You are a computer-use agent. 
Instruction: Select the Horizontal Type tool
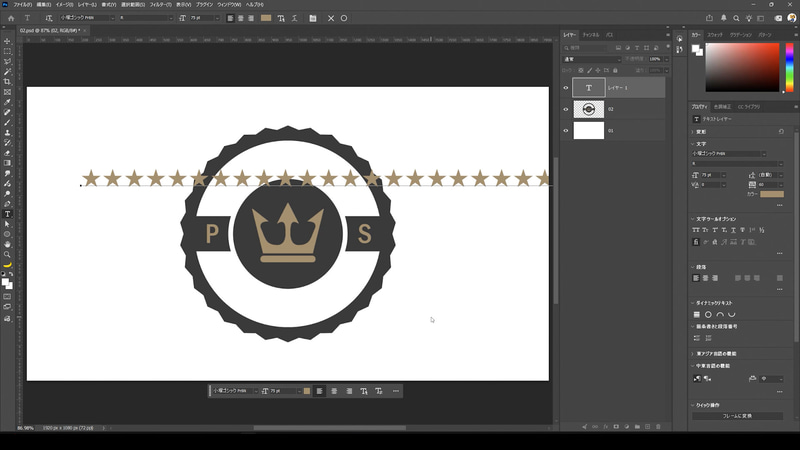[7, 214]
